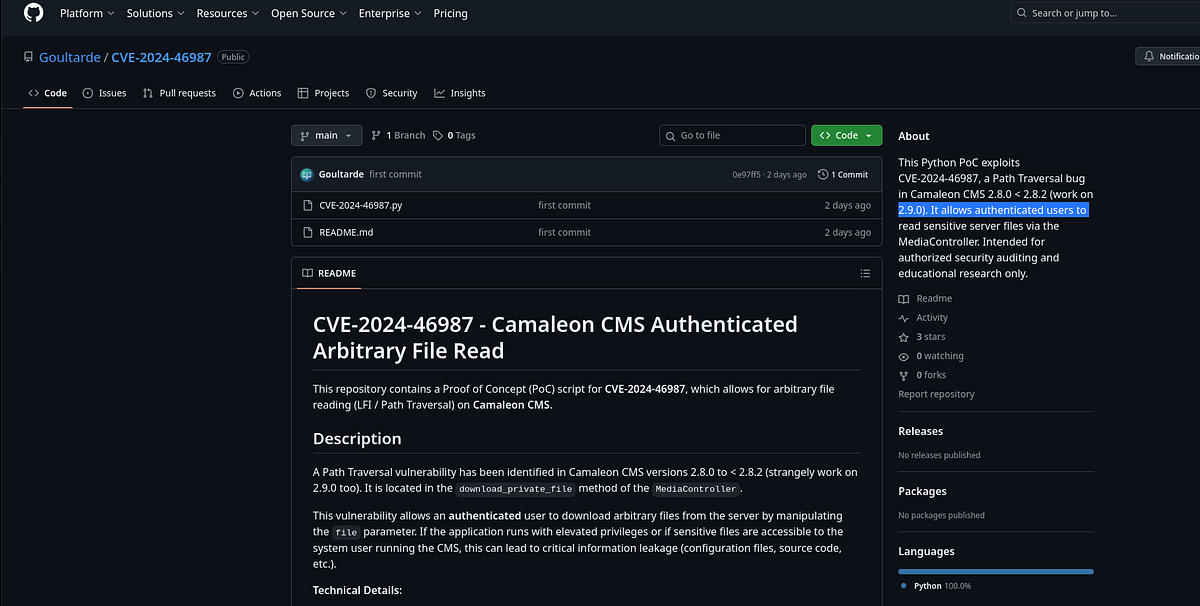View the 3 stars link

pyautogui.click(x=921, y=337)
